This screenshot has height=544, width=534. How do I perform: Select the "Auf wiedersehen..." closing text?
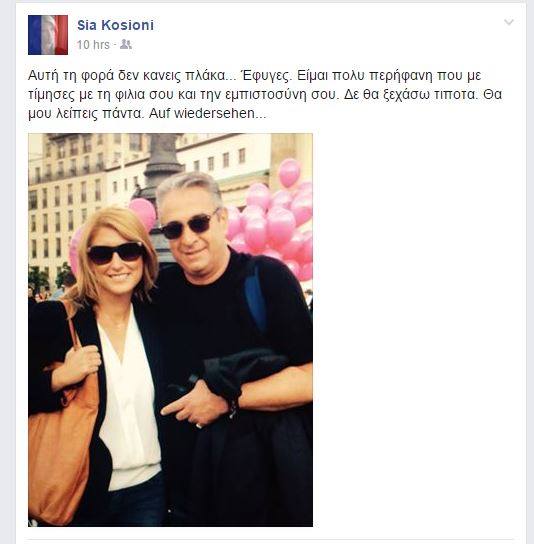pos(207,113)
